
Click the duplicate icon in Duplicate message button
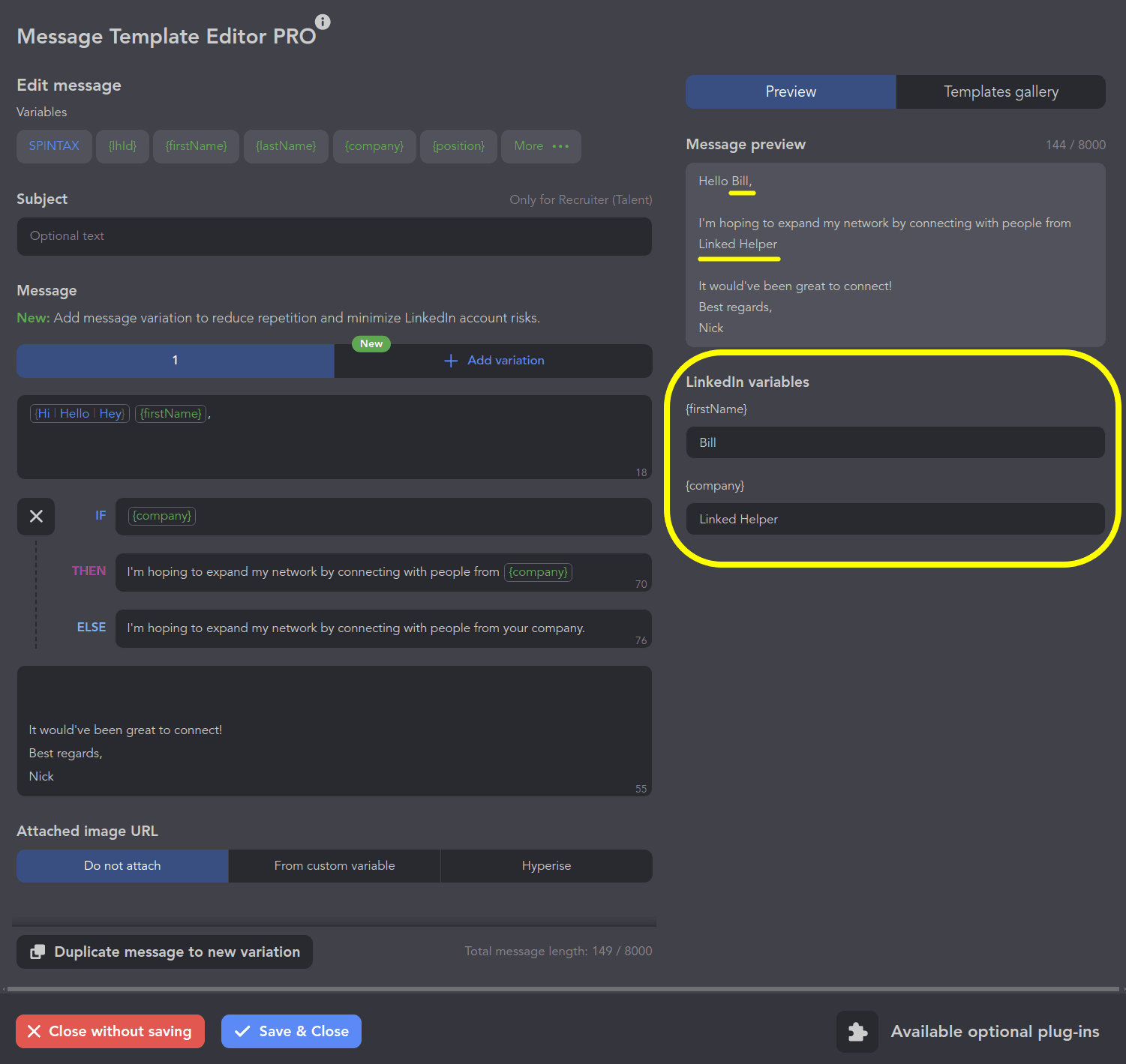click(38, 952)
